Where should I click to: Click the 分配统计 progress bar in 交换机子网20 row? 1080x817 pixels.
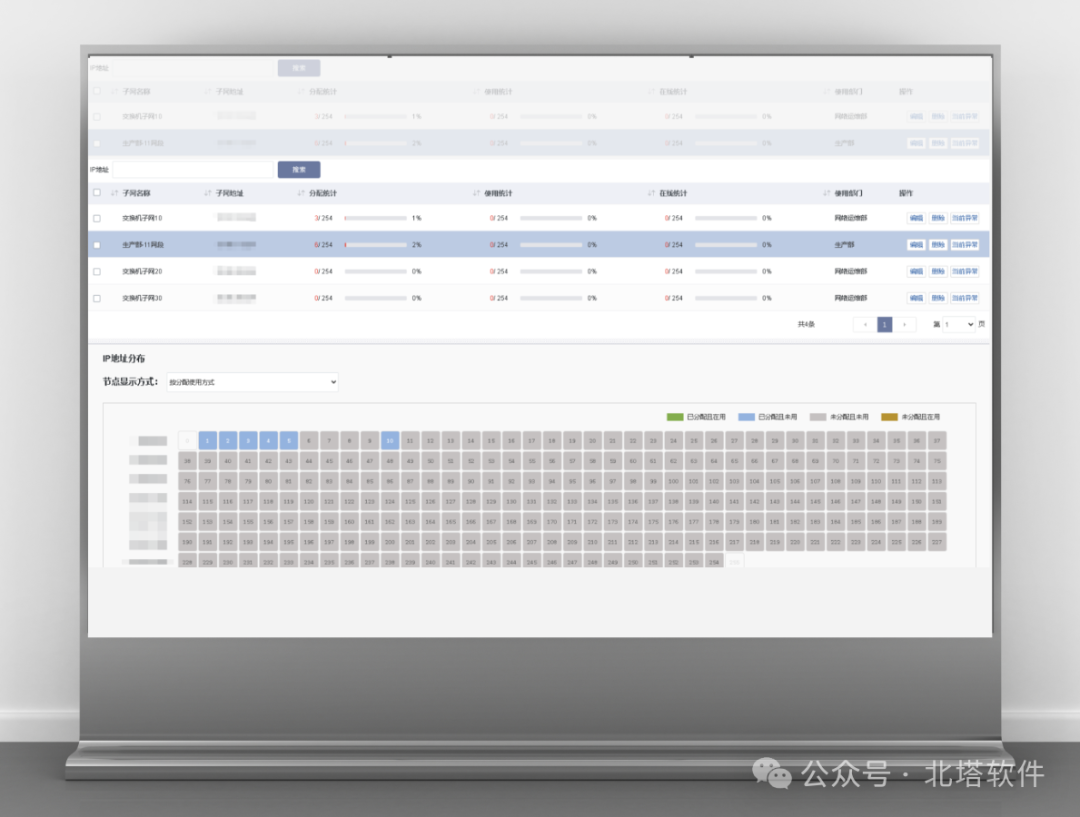coord(376,271)
